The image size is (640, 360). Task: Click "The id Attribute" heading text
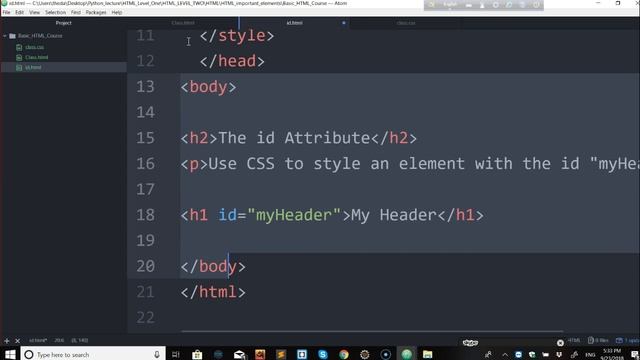[294, 138]
